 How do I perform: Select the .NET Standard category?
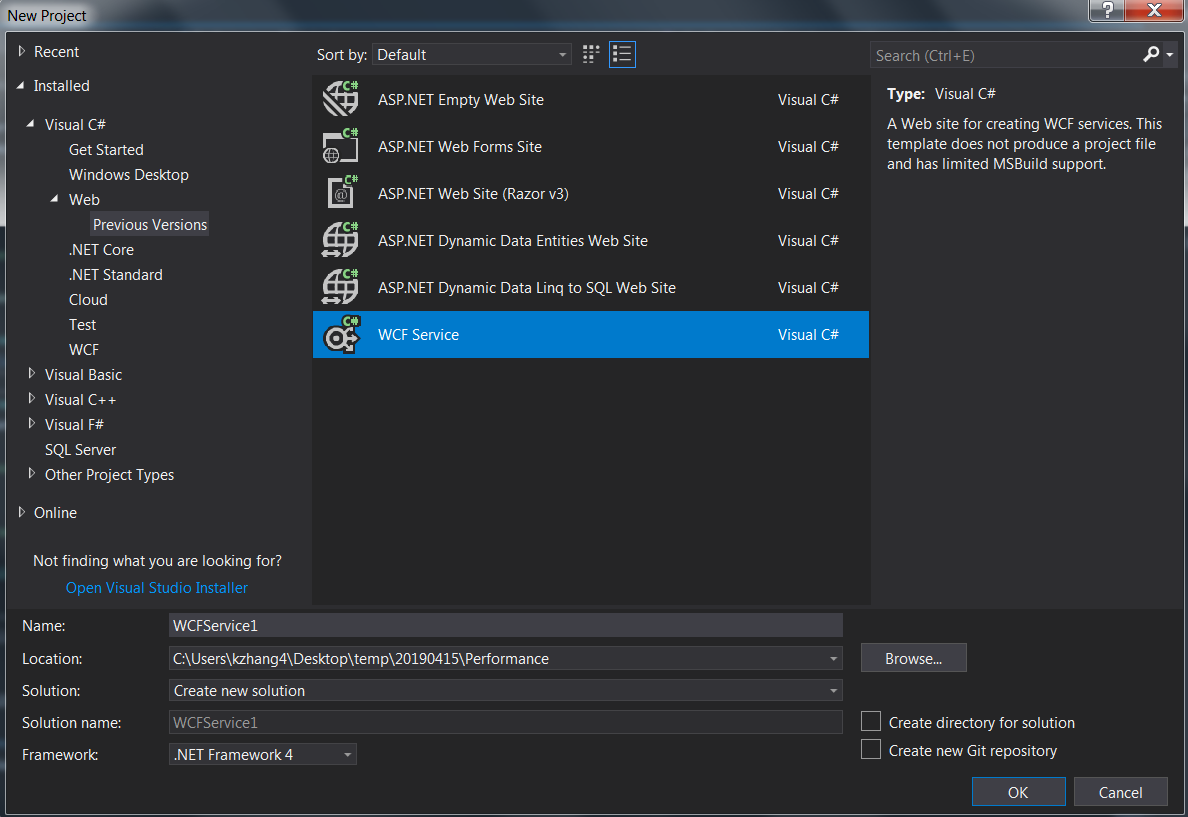point(116,275)
